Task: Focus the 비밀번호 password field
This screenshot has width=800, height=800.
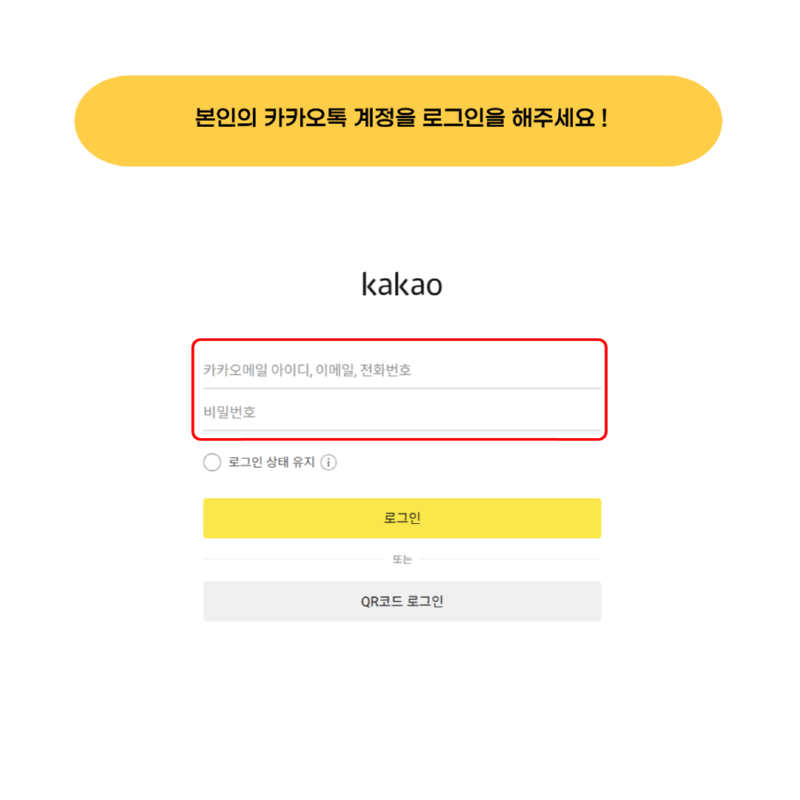Action: (402, 412)
